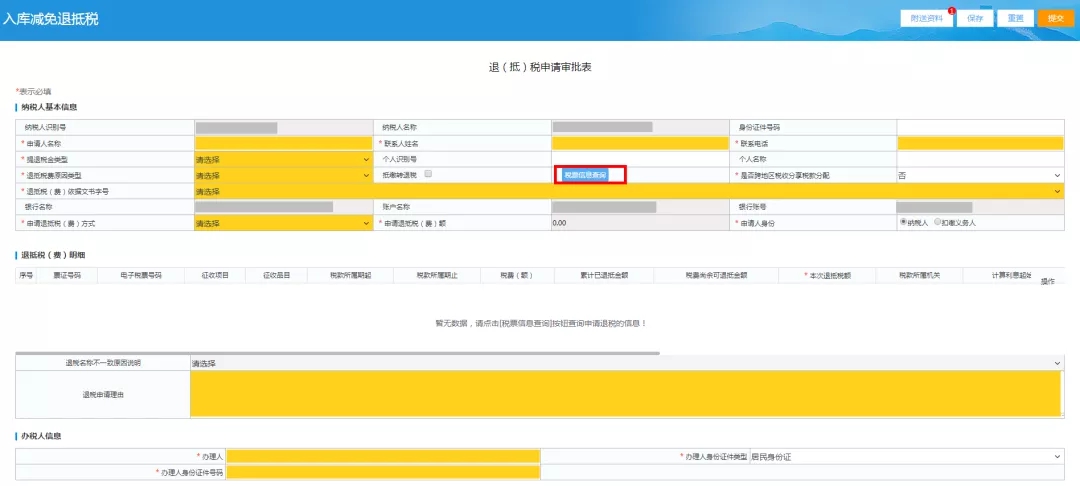This screenshot has width=1080, height=486.
Task: Click the 办税人信息 section heading
Action: 41,436
